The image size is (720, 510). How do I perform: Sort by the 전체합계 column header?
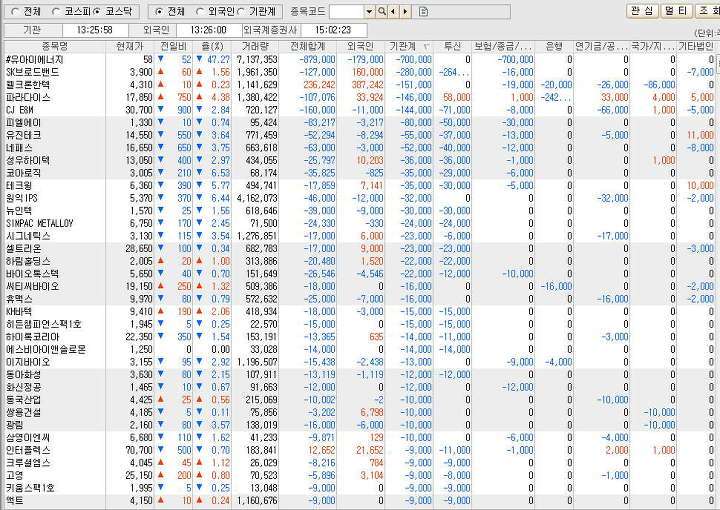coord(308,46)
